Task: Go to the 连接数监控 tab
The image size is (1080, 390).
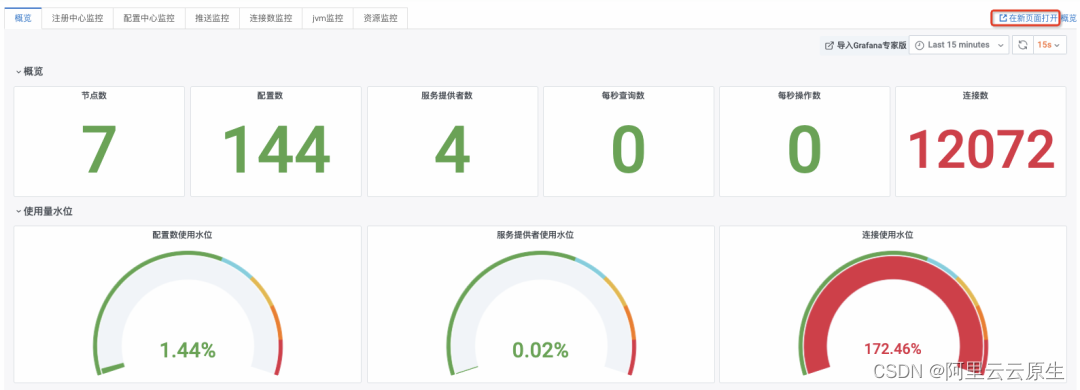Action: click(271, 19)
